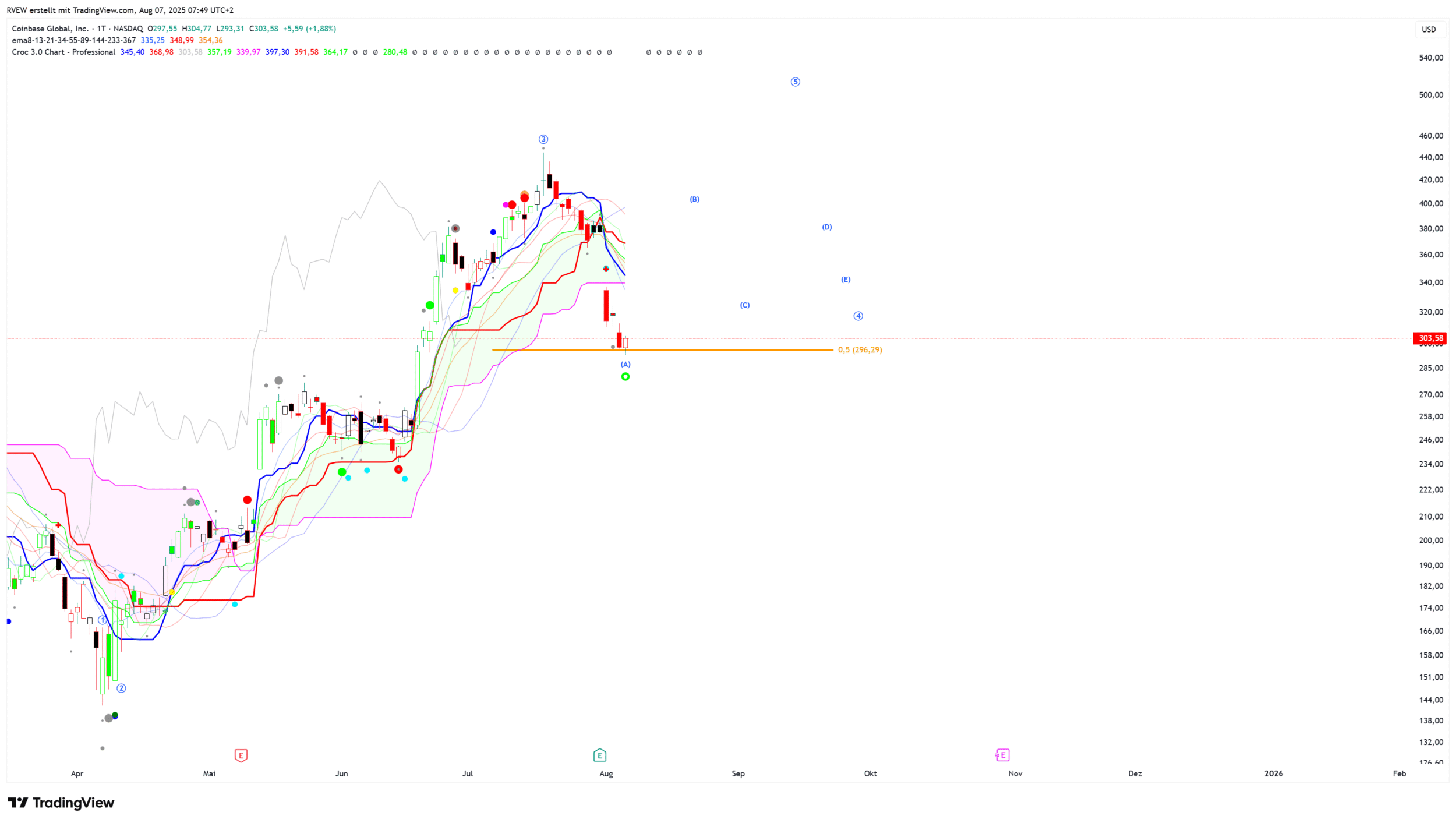Click the green hollow circle below wave (A)

[625, 377]
